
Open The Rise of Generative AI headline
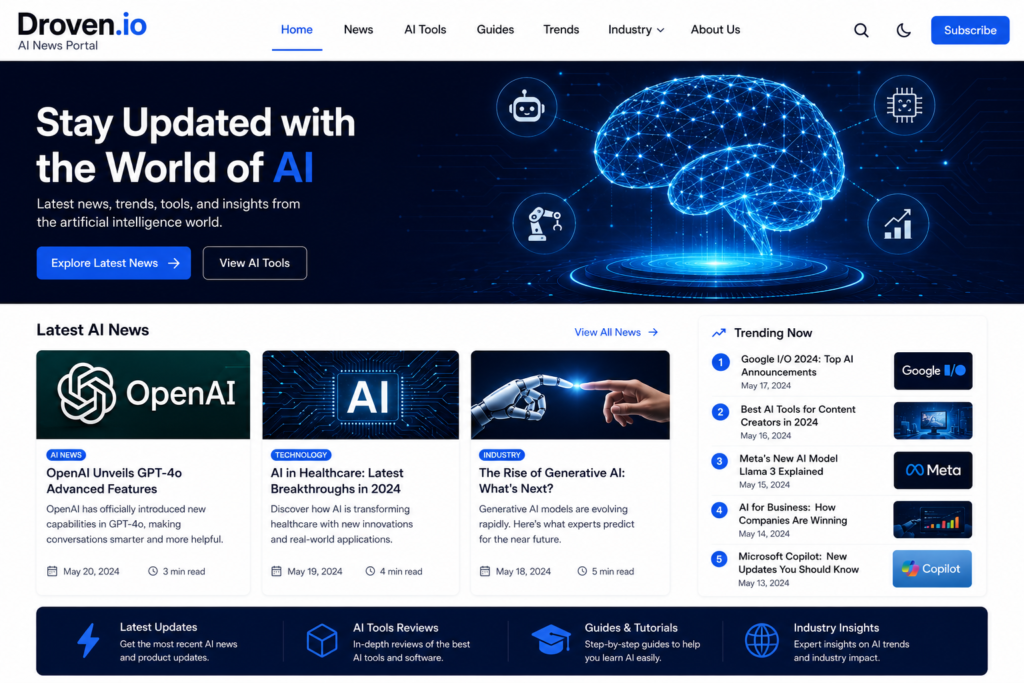tap(552, 481)
